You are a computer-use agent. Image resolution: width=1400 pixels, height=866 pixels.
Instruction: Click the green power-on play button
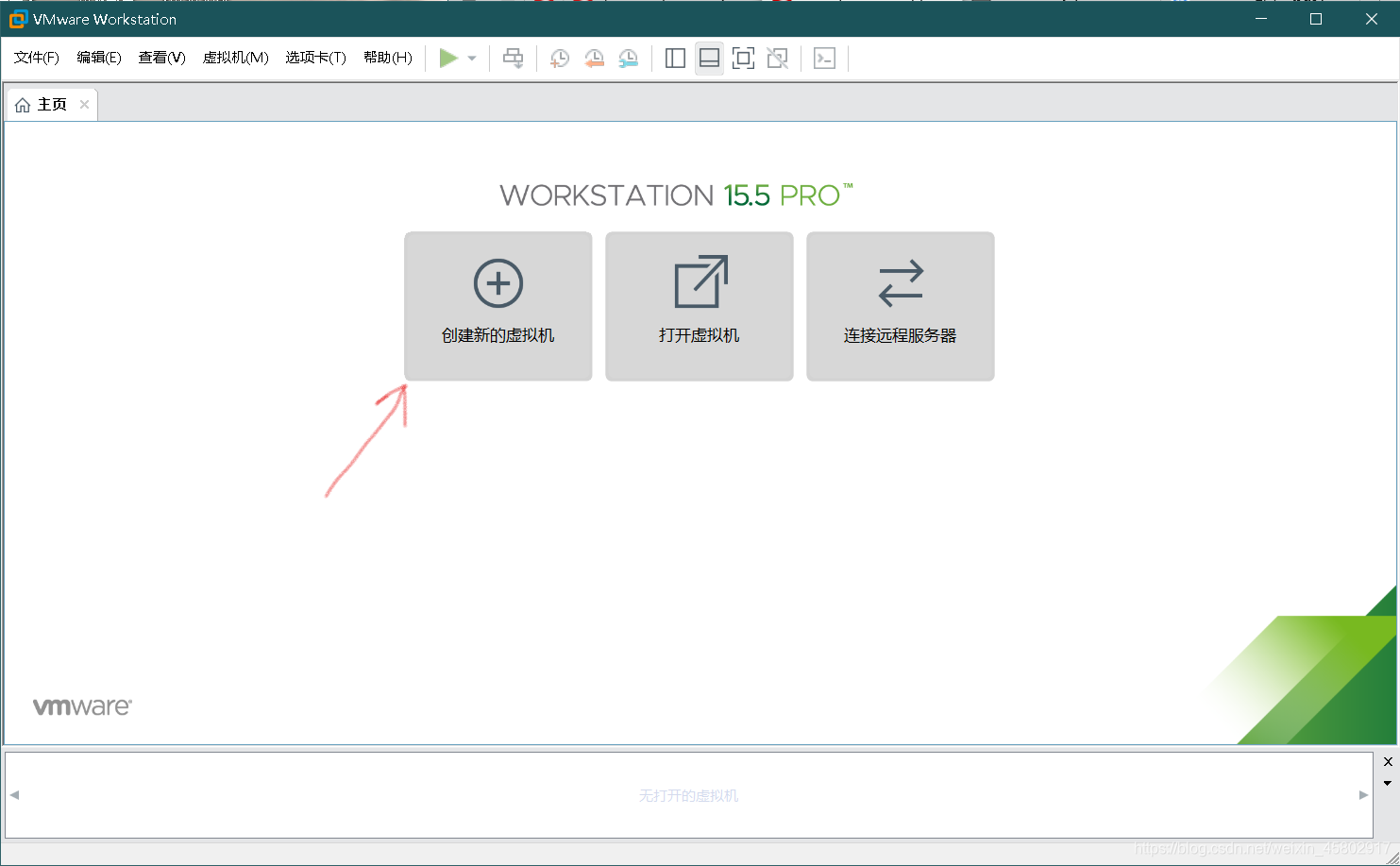(448, 59)
